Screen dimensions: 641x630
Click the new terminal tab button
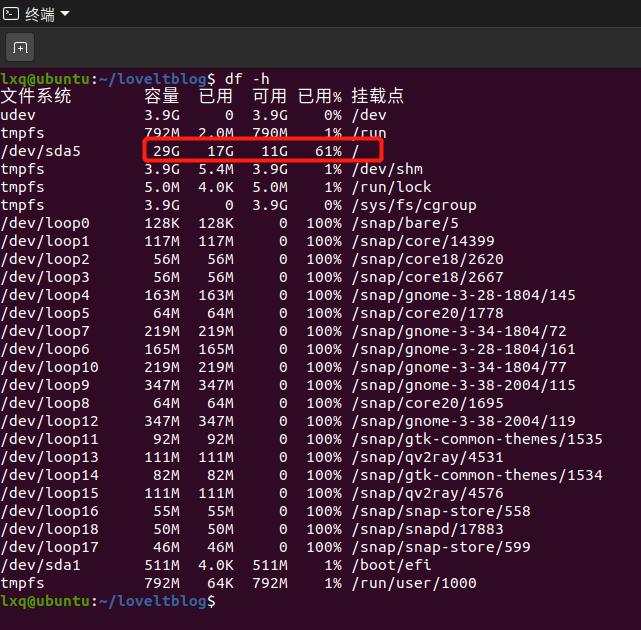tap(20, 47)
